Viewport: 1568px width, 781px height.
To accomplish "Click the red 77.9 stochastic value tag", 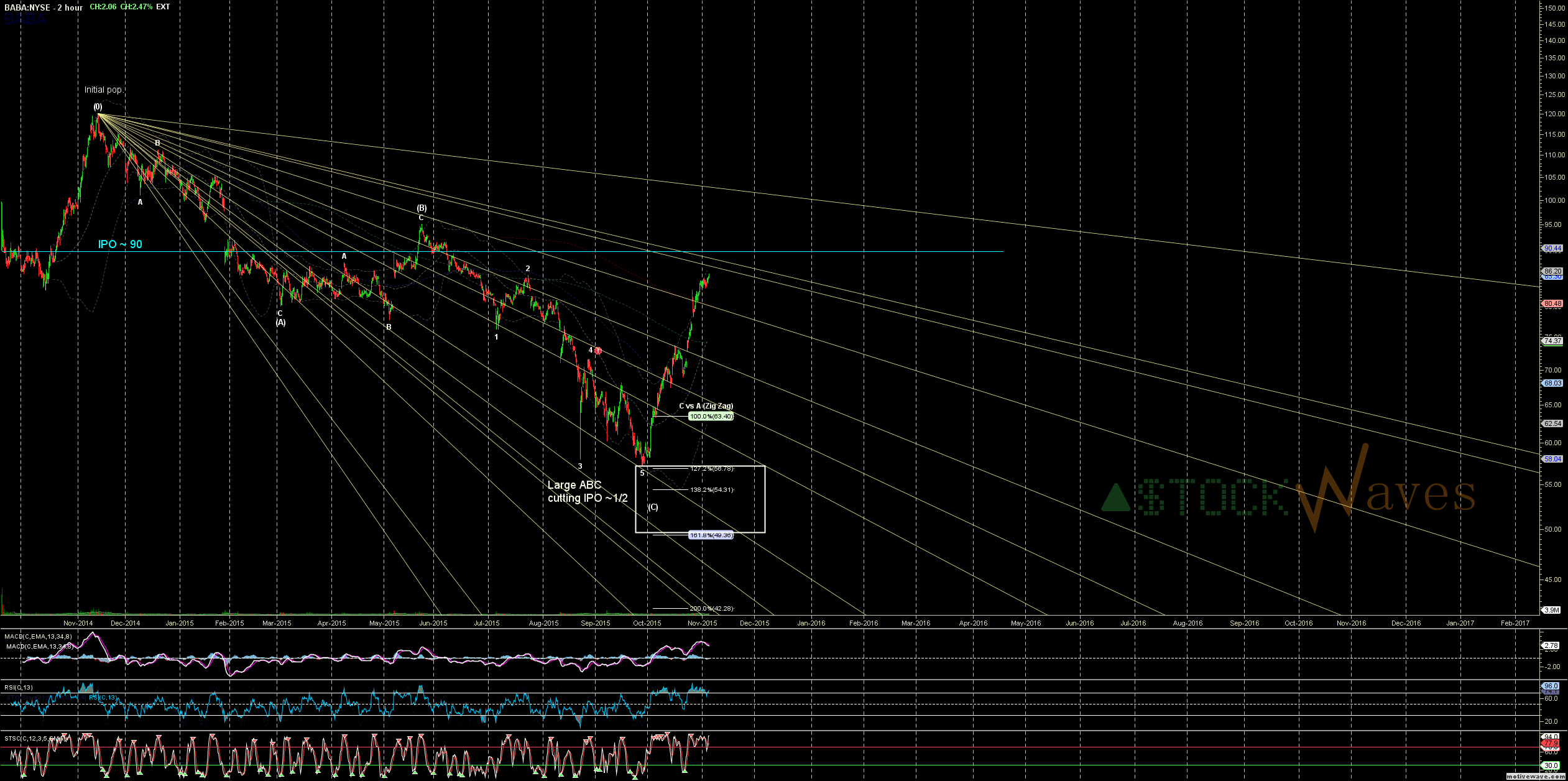I will 1552,744.
